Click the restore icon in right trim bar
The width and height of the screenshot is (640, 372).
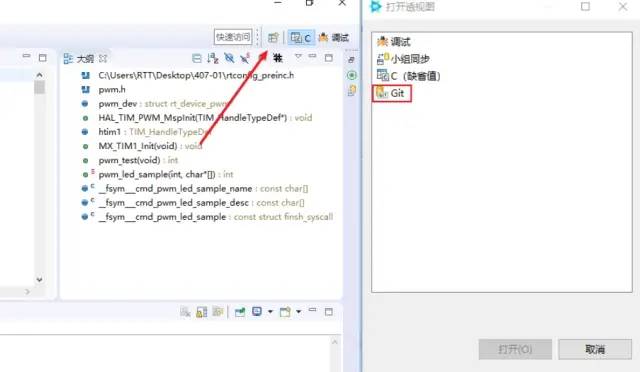pos(351,60)
